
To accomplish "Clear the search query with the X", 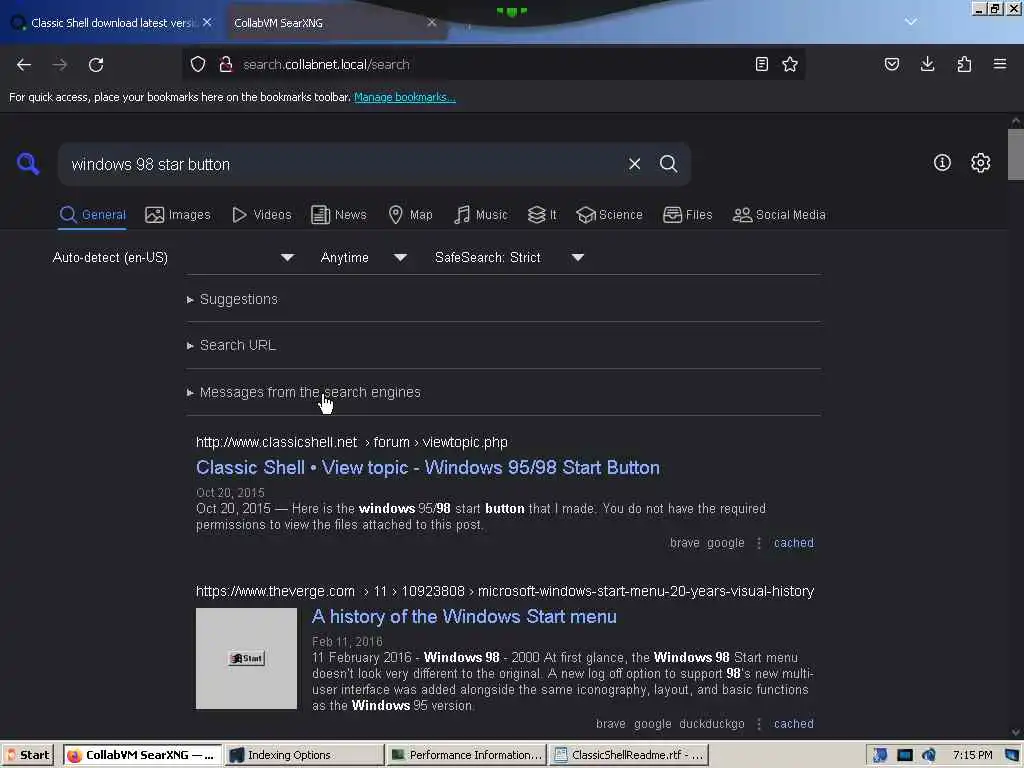I will (634, 164).
